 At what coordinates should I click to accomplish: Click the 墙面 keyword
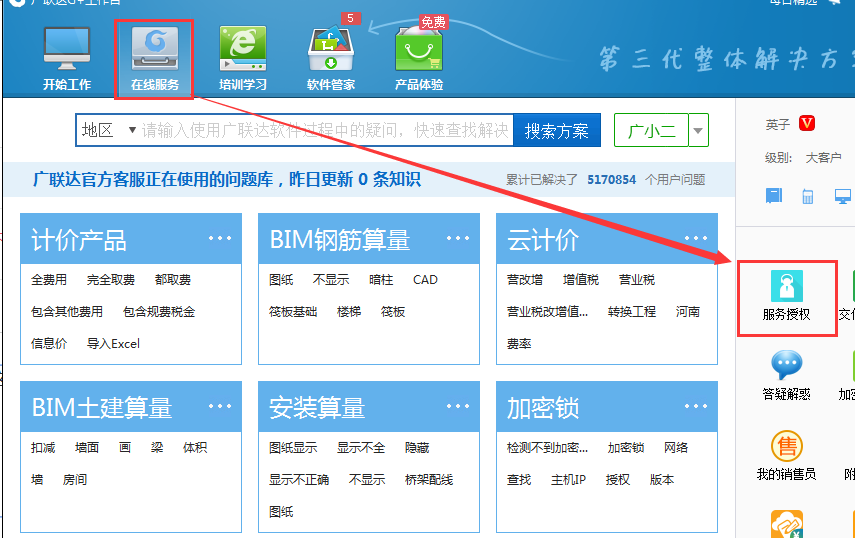[87, 448]
